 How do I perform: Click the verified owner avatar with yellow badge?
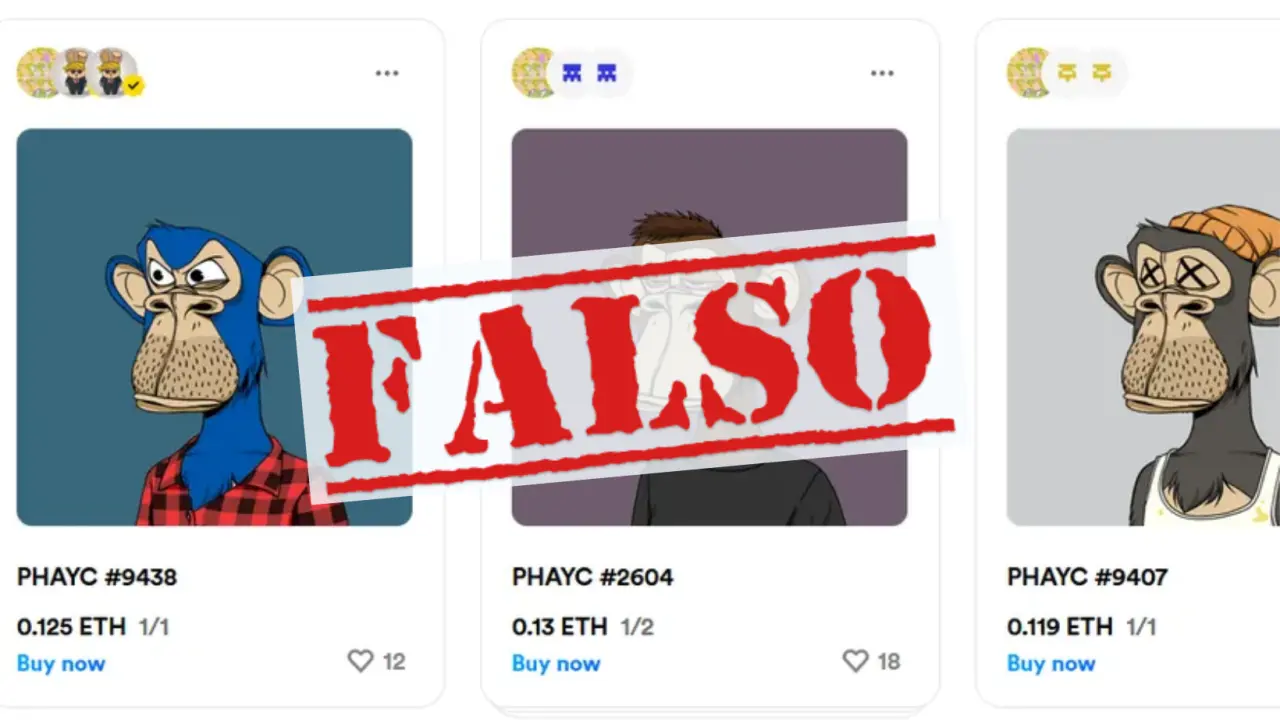115,72
